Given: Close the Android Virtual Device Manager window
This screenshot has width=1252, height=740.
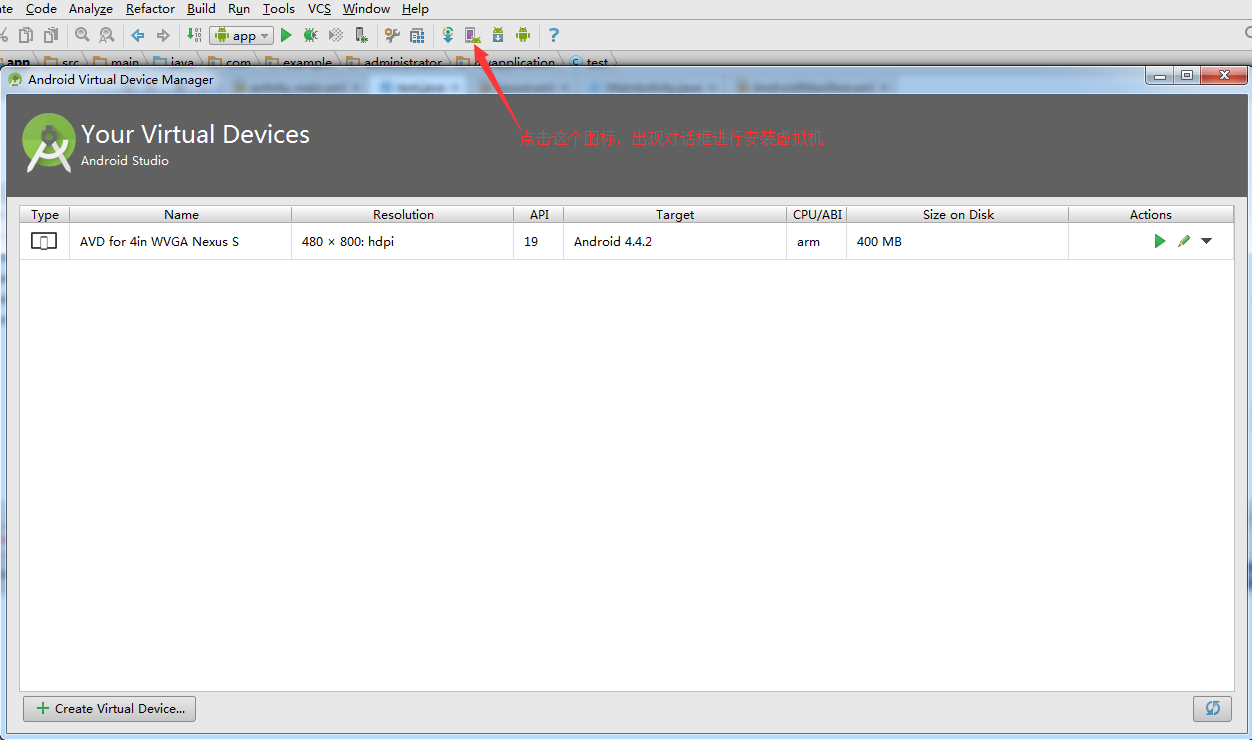Looking at the screenshot, I should (x=1223, y=76).
